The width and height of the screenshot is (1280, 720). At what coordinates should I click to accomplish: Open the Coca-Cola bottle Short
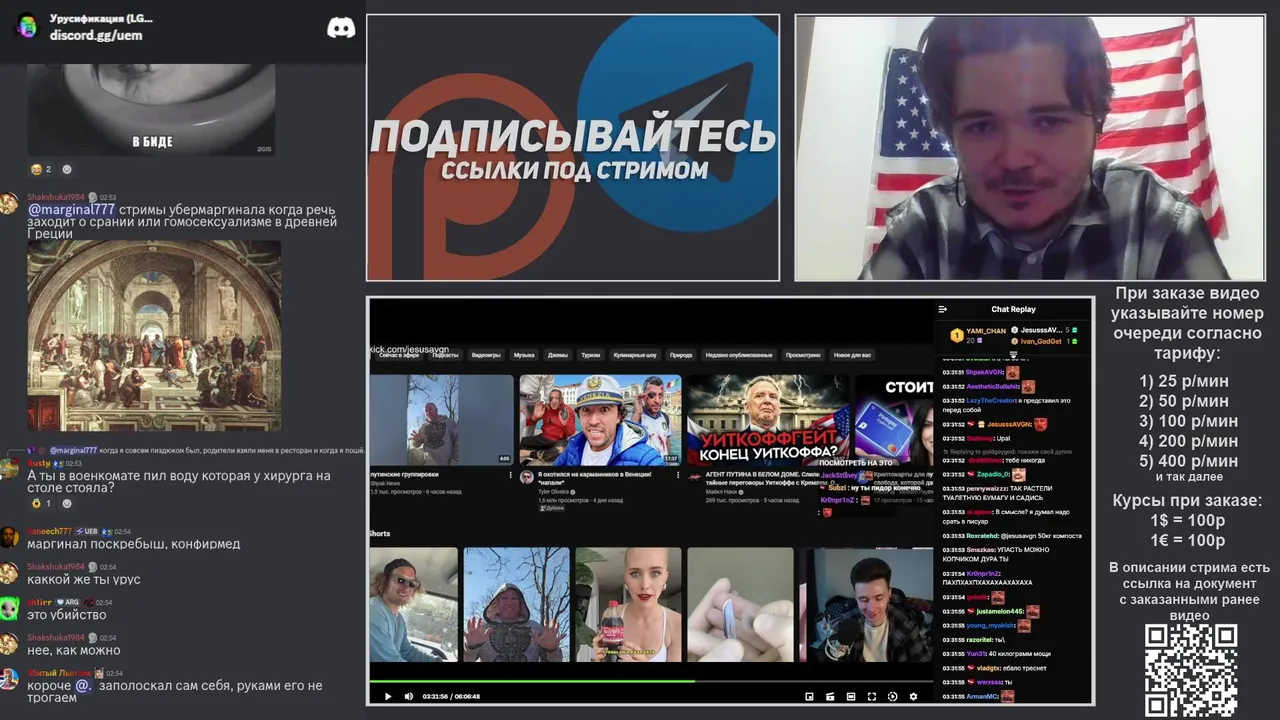point(628,604)
